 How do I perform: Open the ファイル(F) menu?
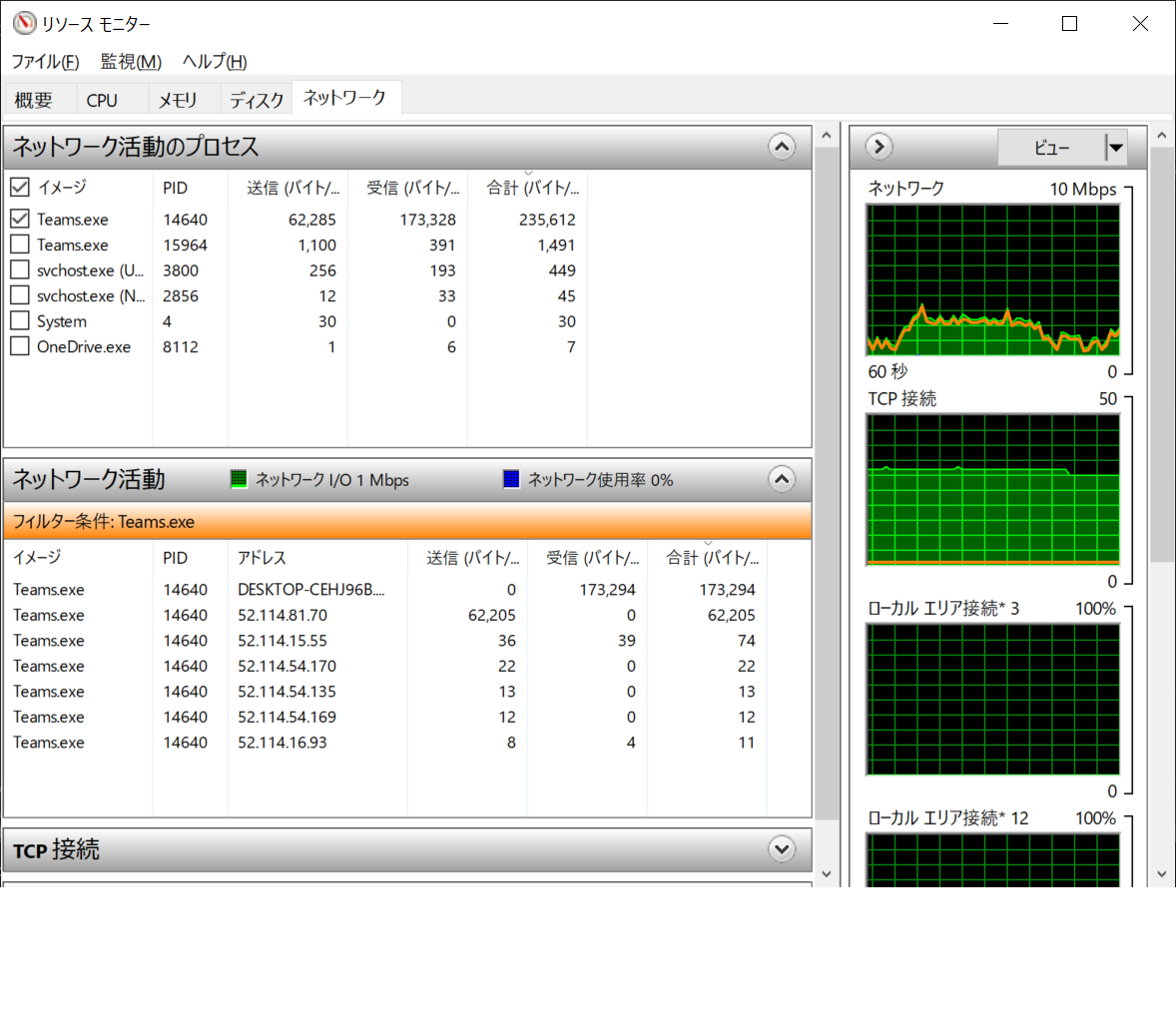(x=45, y=62)
